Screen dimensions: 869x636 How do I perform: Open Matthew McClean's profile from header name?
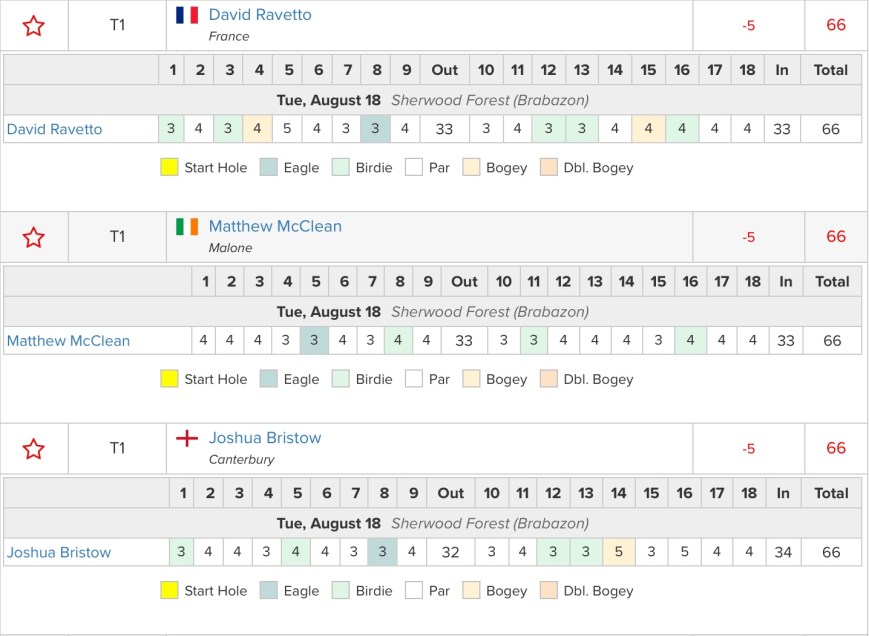tap(275, 227)
